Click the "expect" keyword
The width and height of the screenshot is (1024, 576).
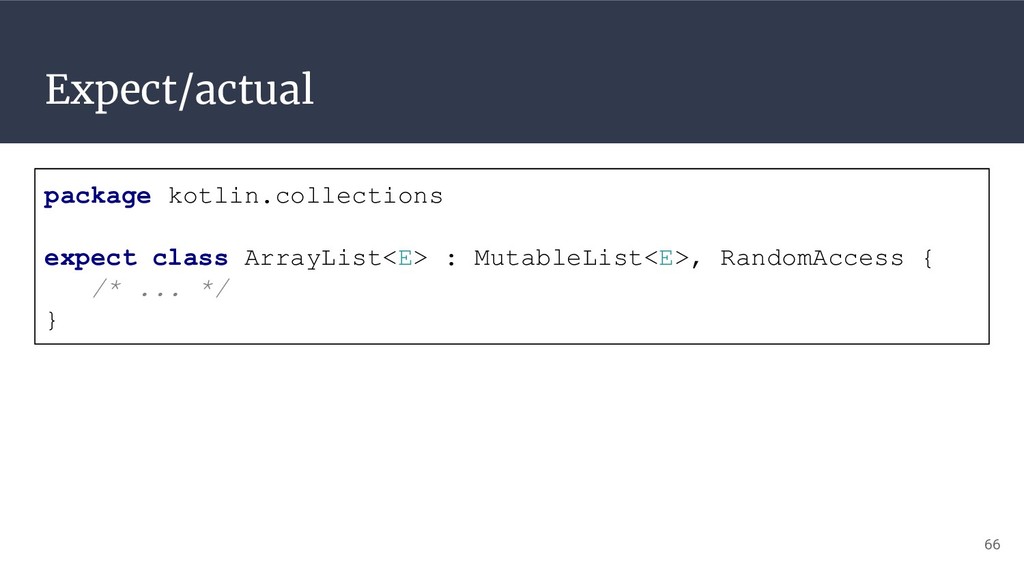pyautogui.click(x=90, y=258)
